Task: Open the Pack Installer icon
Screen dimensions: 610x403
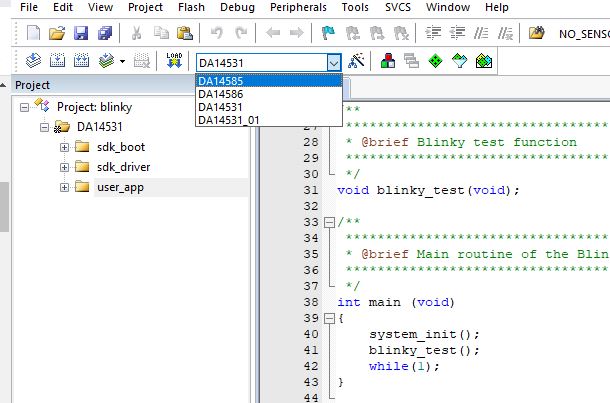Action: coord(484,61)
